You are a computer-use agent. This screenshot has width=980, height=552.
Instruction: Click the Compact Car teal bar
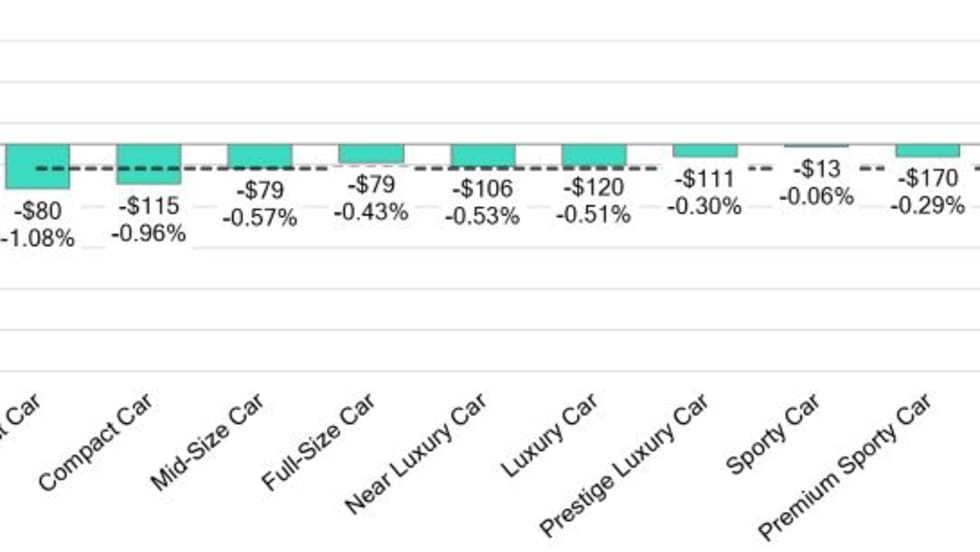click(x=149, y=164)
